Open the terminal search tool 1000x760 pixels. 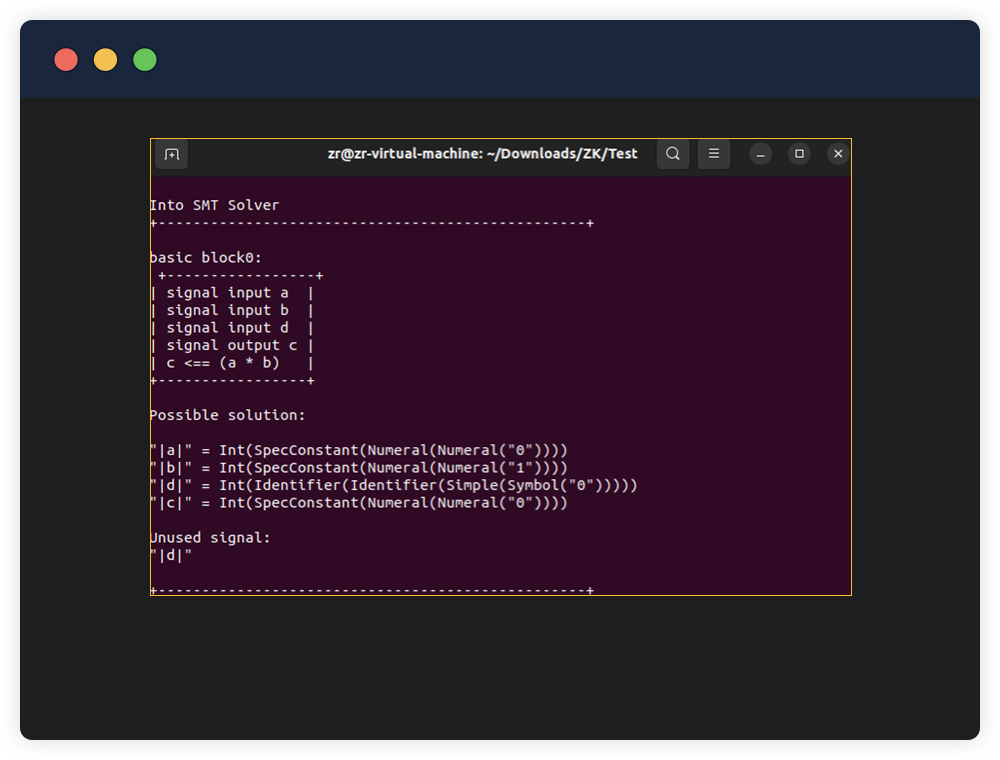point(673,154)
